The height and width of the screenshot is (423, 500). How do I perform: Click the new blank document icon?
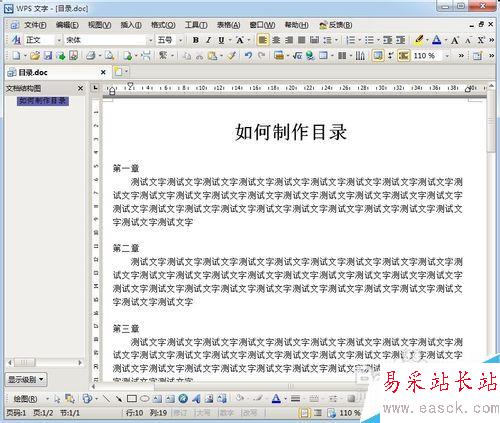16,55
